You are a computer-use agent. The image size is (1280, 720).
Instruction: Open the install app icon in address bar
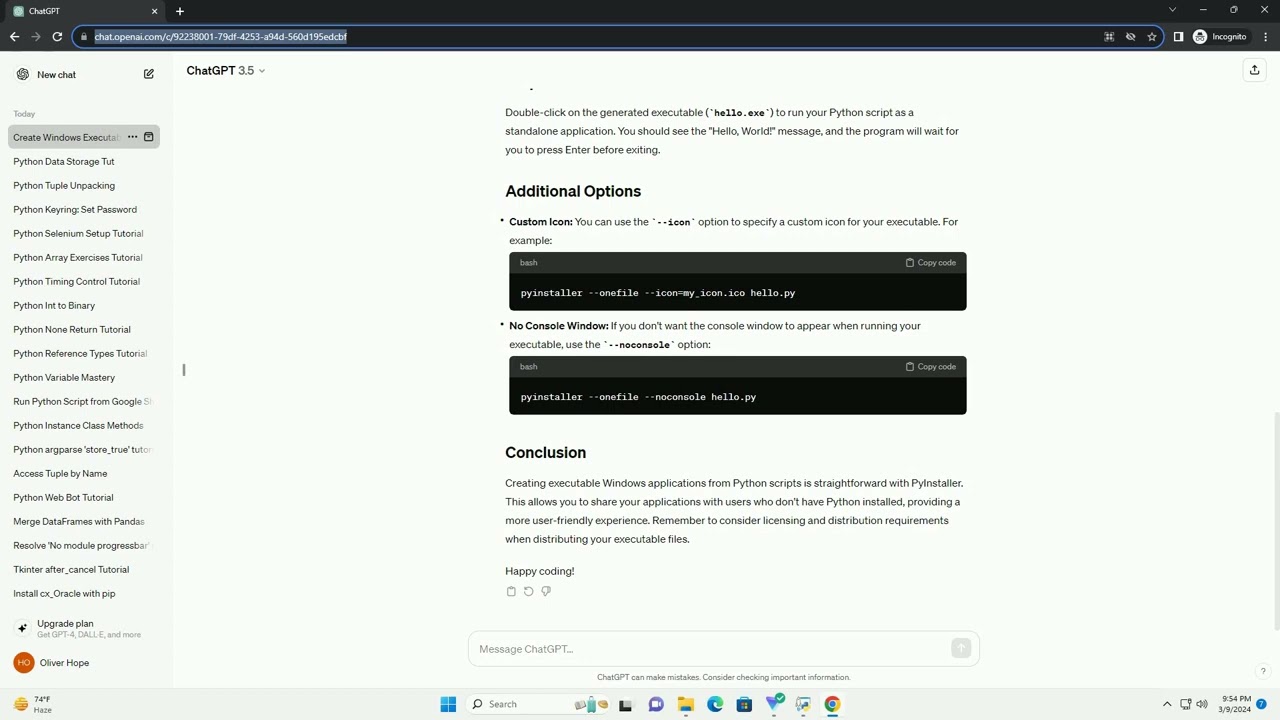point(1109,37)
